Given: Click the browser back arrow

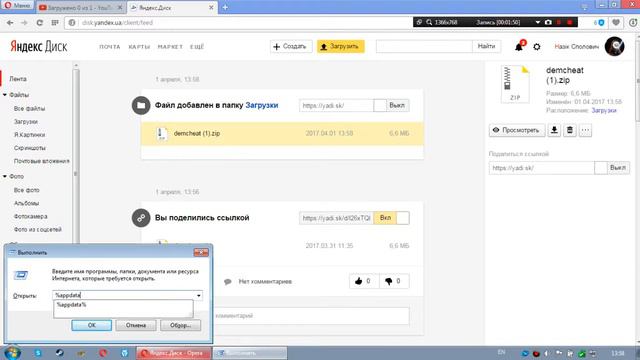Looking at the screenshot, I should (10, 23).
